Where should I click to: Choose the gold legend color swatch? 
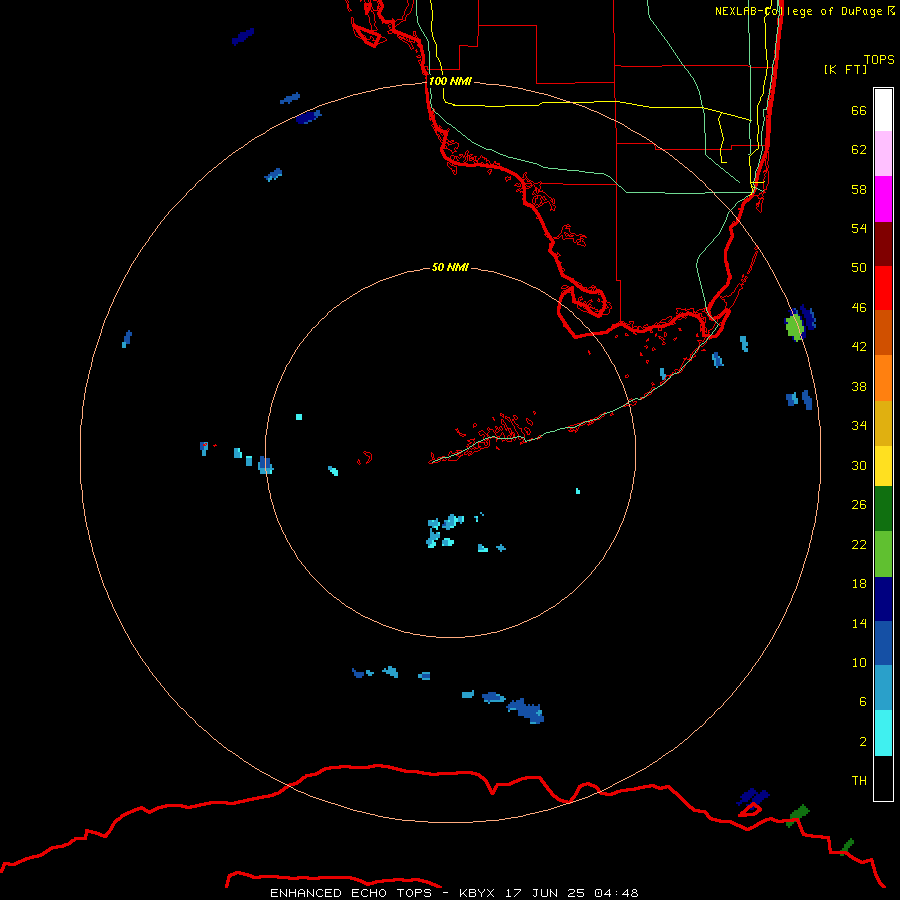(883, 423)
